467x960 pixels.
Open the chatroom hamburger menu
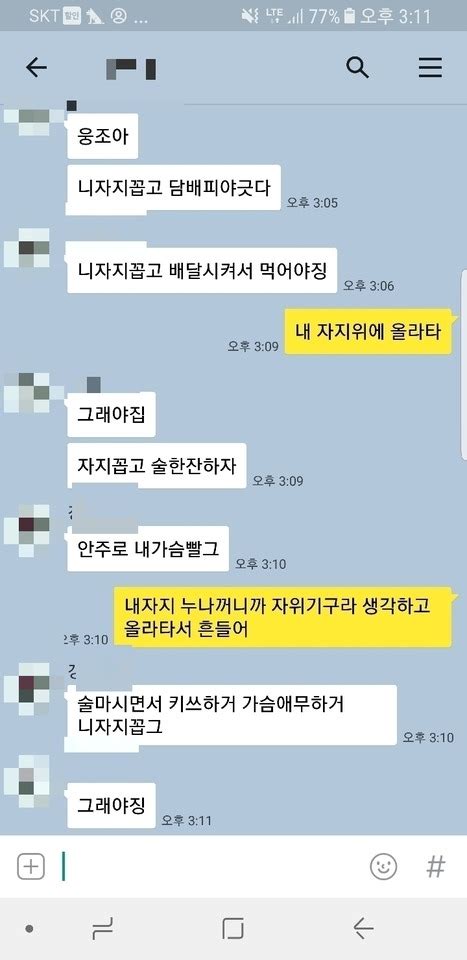point(430,67)
